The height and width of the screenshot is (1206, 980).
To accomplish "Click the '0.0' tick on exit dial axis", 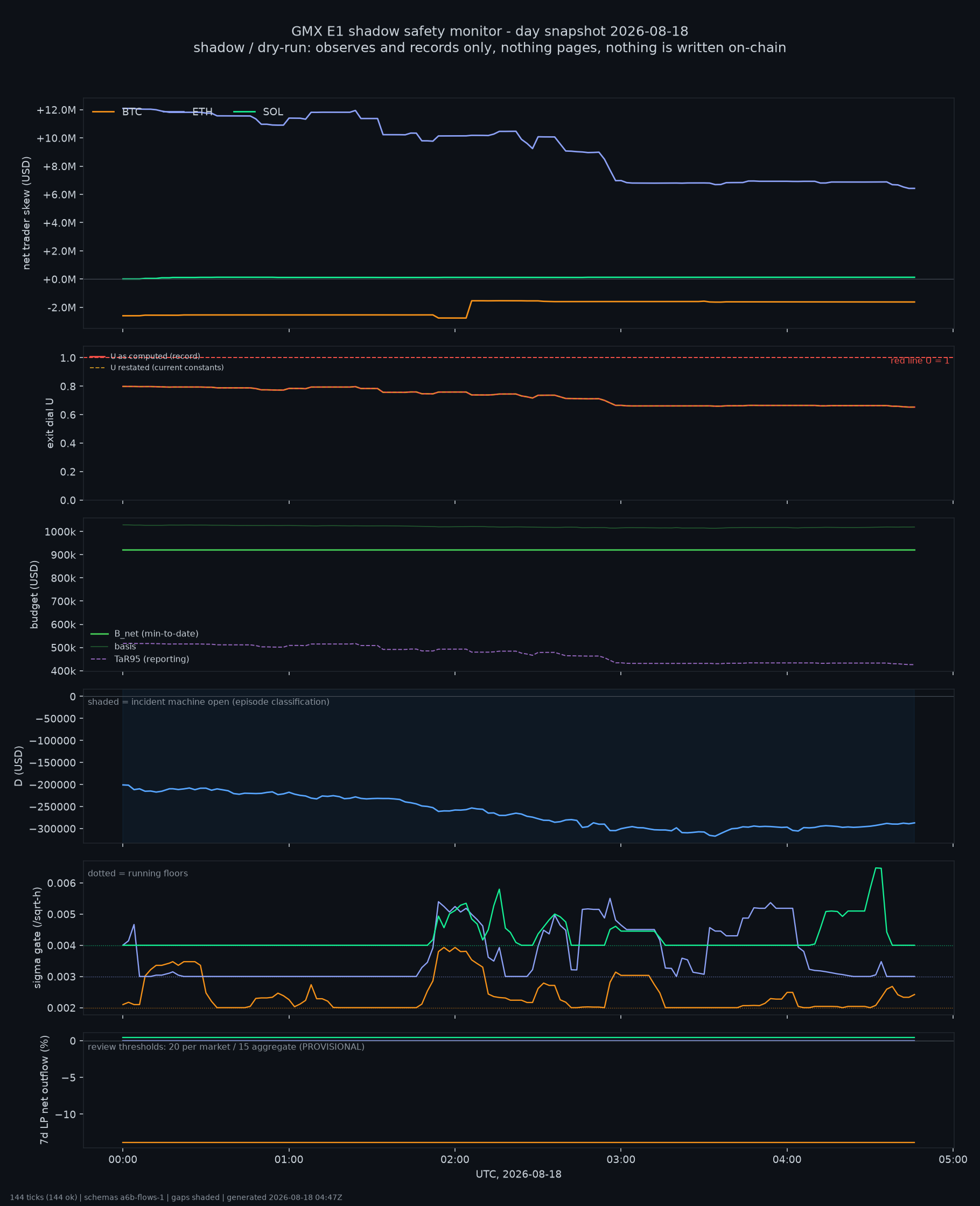I will (x=68, y=501).
